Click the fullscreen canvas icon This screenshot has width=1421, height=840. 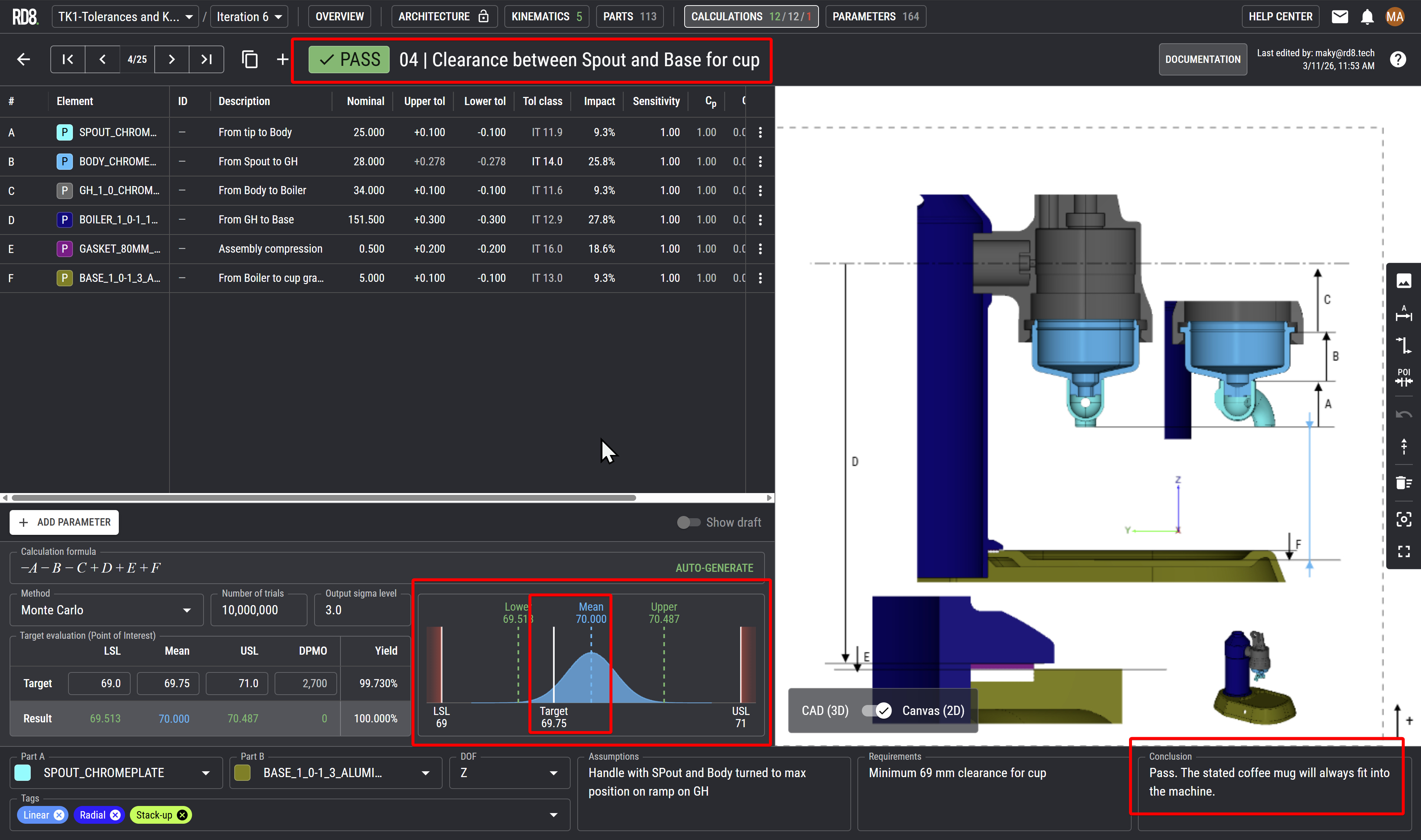pyautogui.click(x=1404, y=551)
